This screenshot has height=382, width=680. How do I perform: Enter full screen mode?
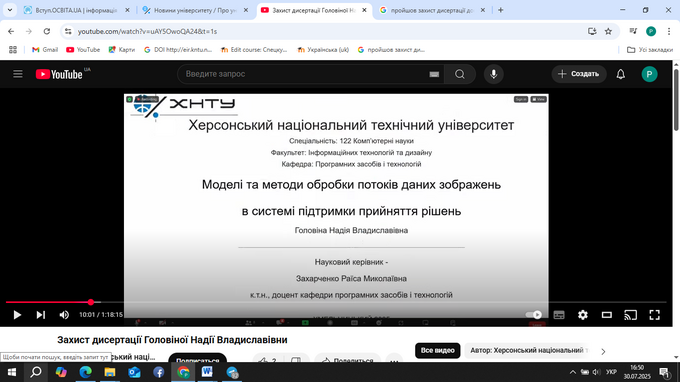654,315
